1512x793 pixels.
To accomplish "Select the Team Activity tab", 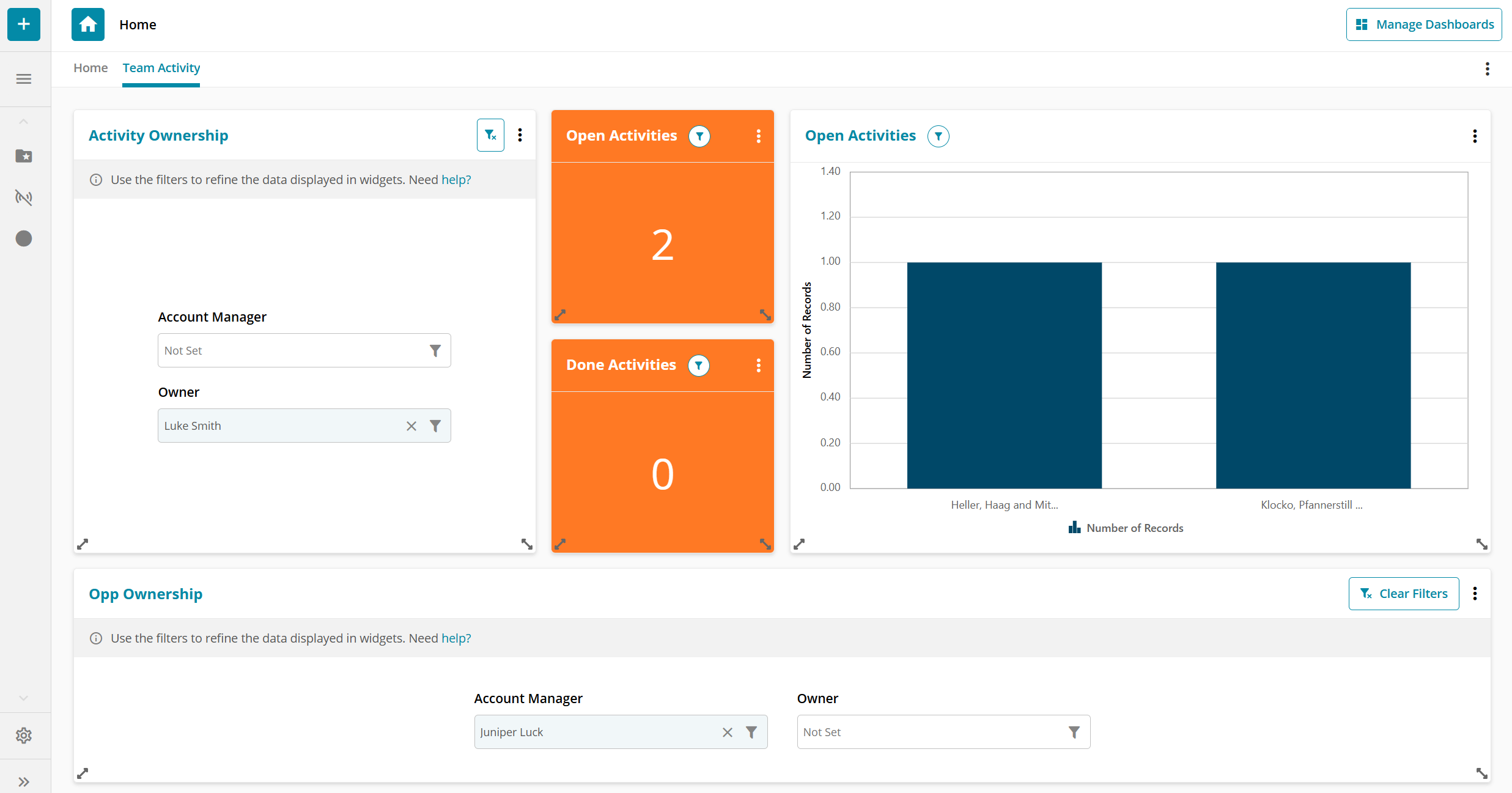I will [161, 68].
